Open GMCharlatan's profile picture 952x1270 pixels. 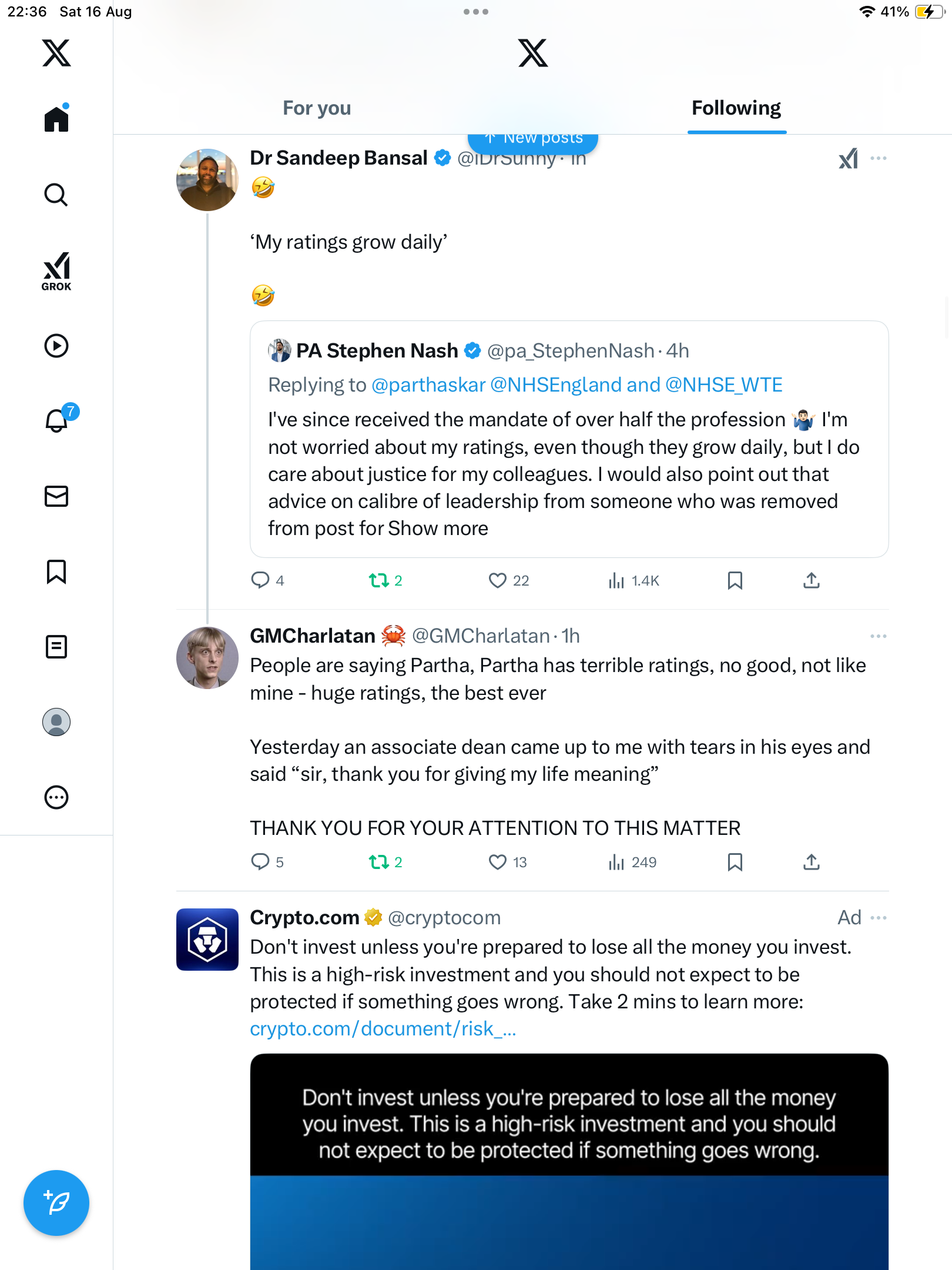[207, 658]
